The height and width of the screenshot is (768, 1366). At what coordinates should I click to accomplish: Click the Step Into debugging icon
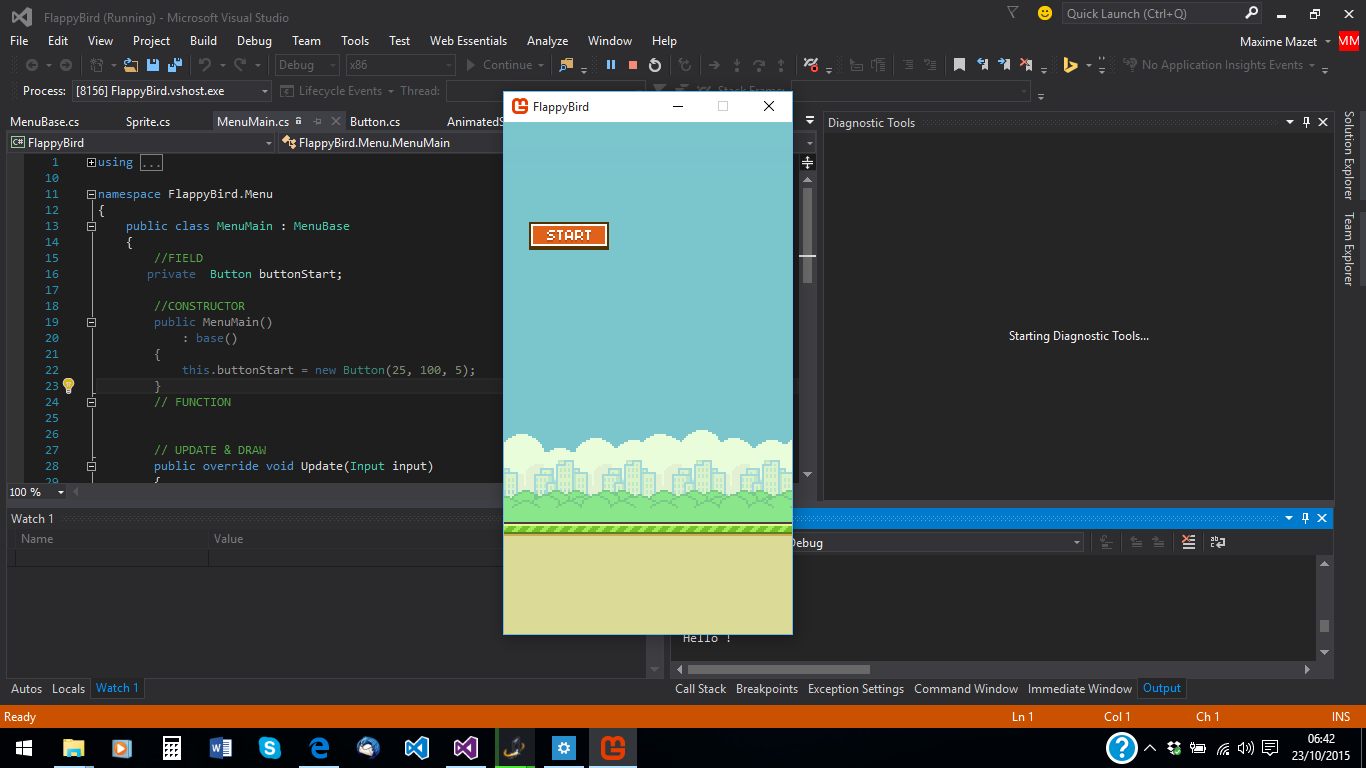coord(737,63)
